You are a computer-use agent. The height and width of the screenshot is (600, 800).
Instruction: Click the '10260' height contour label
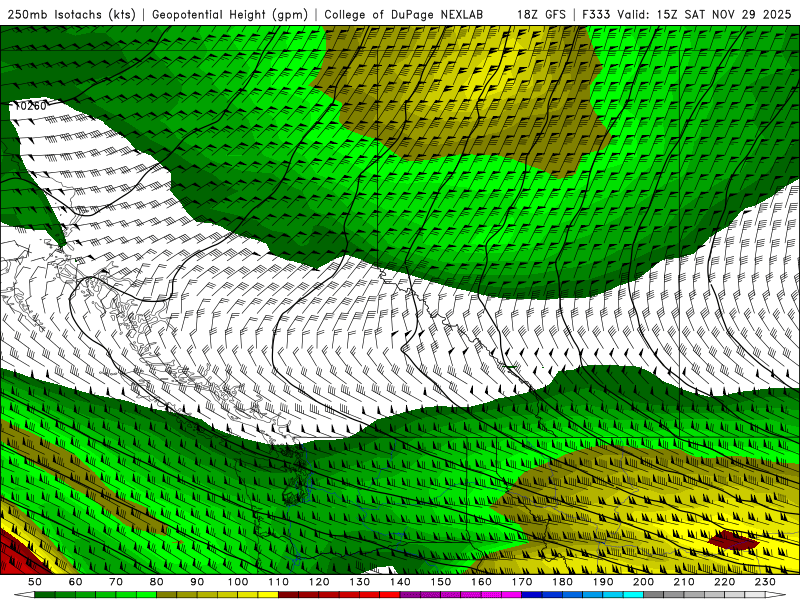31,106
